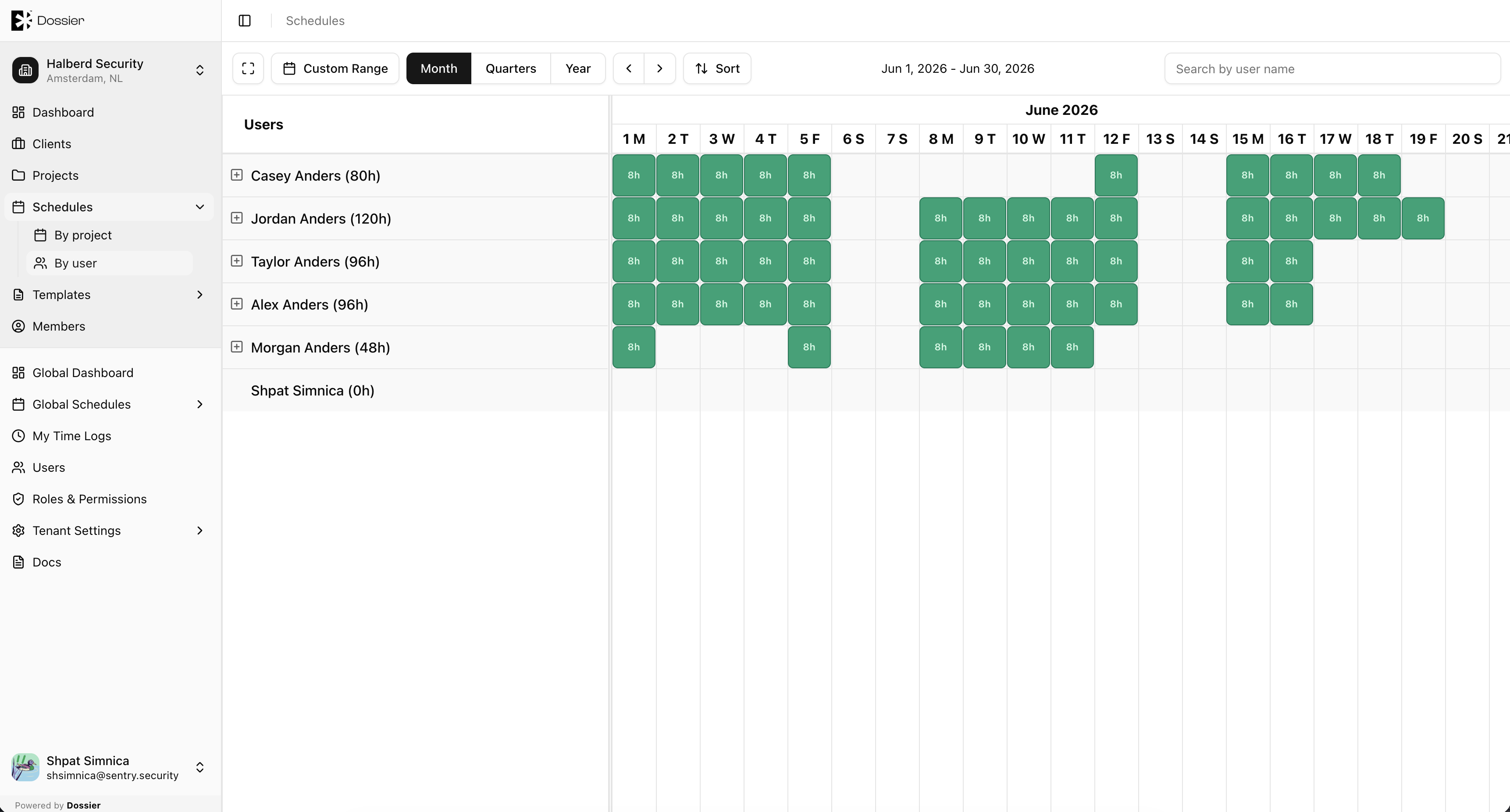Toggle the sidebar panel icon
Screen dimensions: 1510x812
(245, 21)
